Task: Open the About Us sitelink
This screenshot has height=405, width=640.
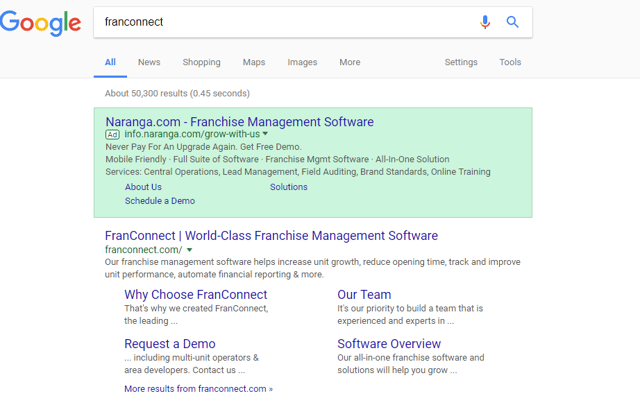Action: pyautogui.click(x=143, y=187)
